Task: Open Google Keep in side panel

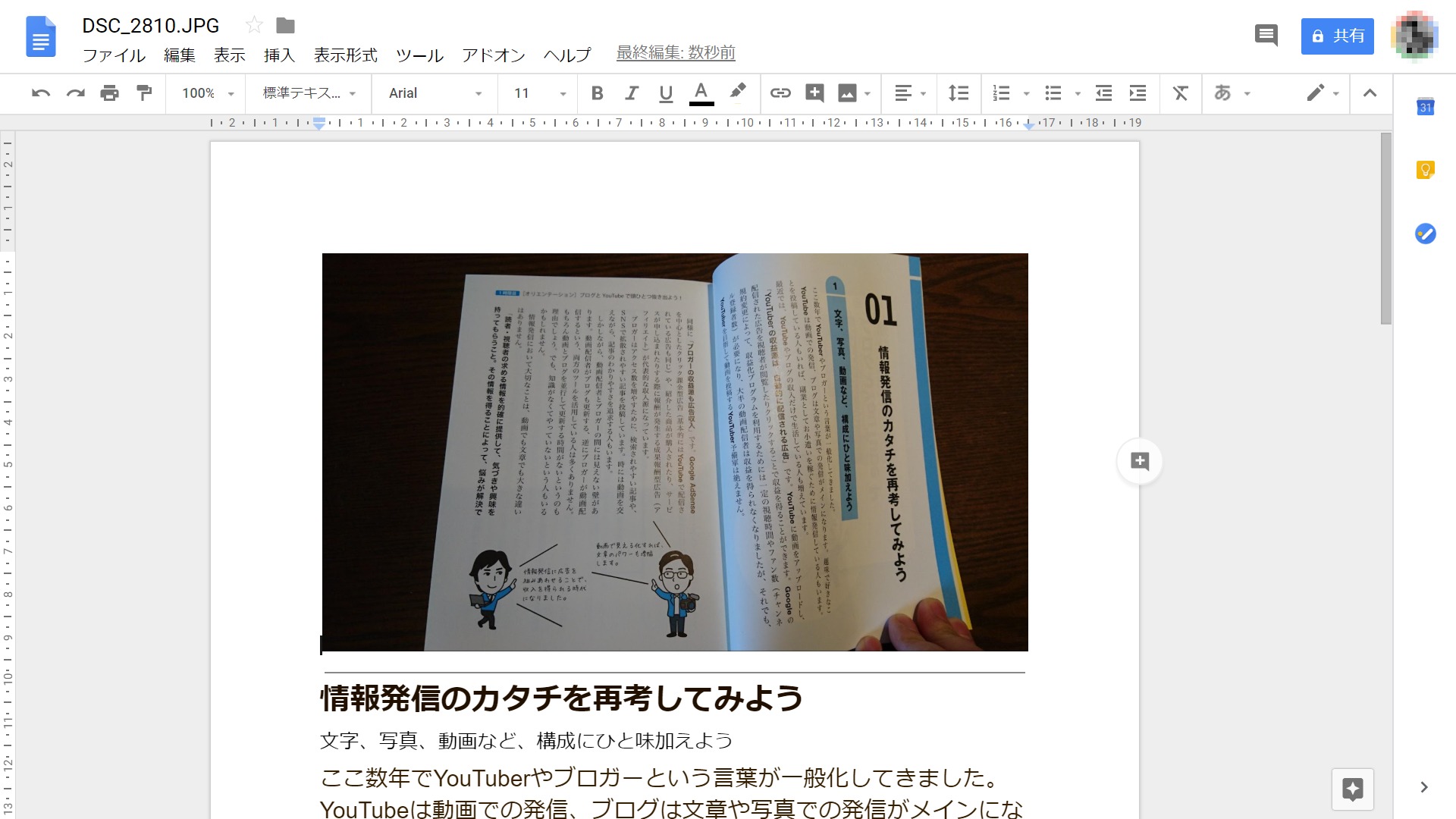Action: click(1426, 170)
